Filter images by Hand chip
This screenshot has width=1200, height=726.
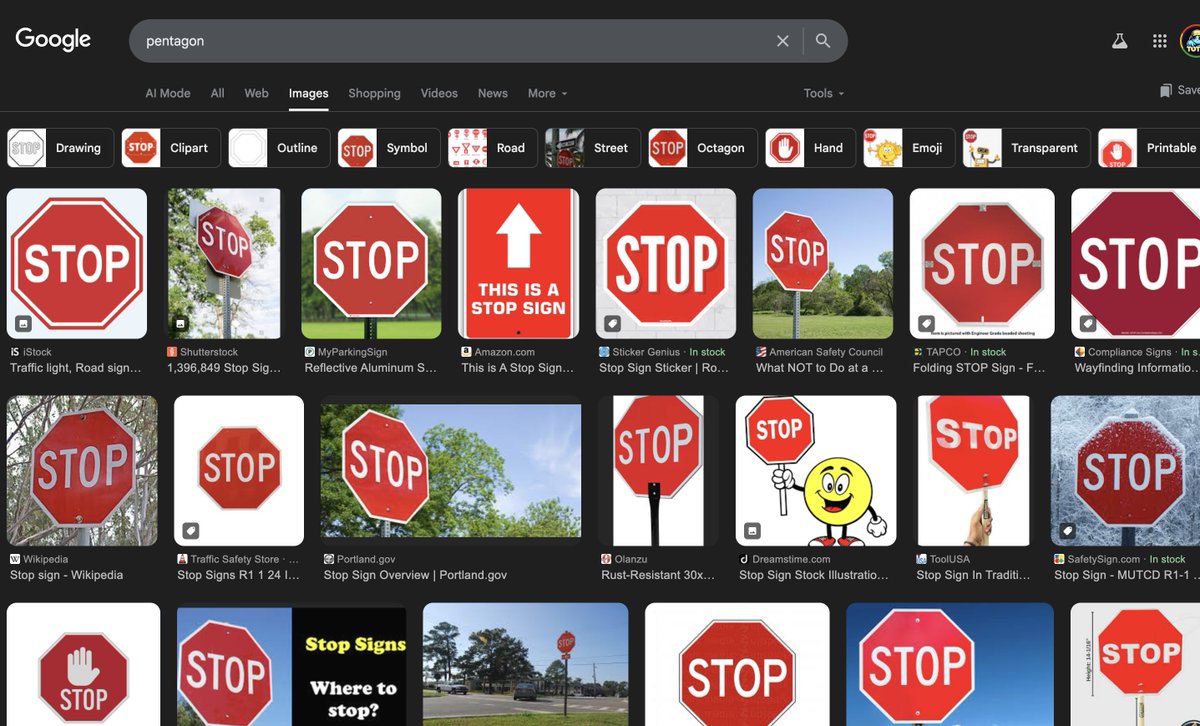pyautogui.click(x=811, y=148)
